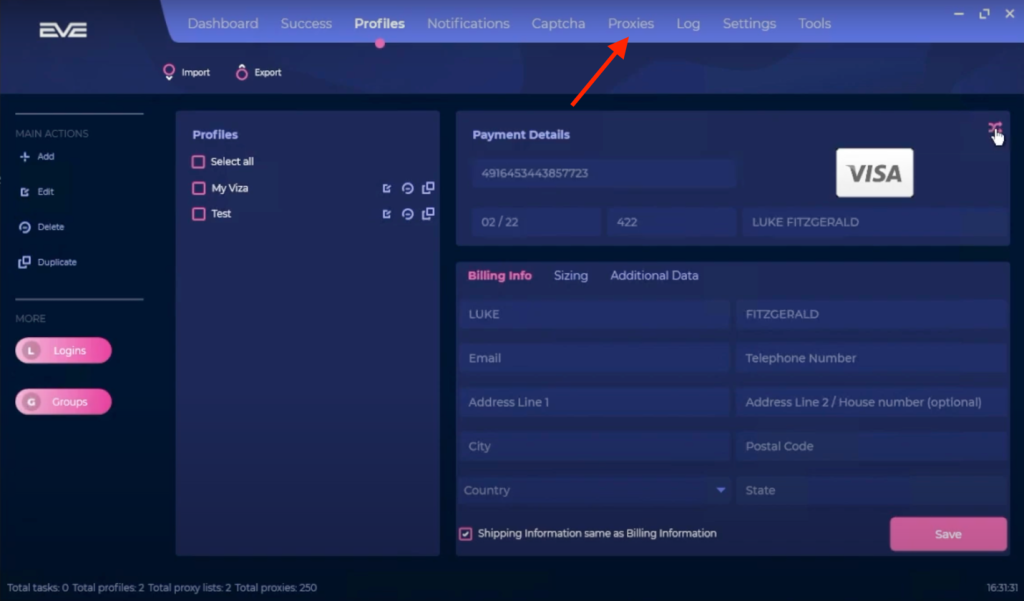The height and width of the screenshot is (601, 1024).
Task: Tick the Select all checkbox
Action: pos(199,162)
